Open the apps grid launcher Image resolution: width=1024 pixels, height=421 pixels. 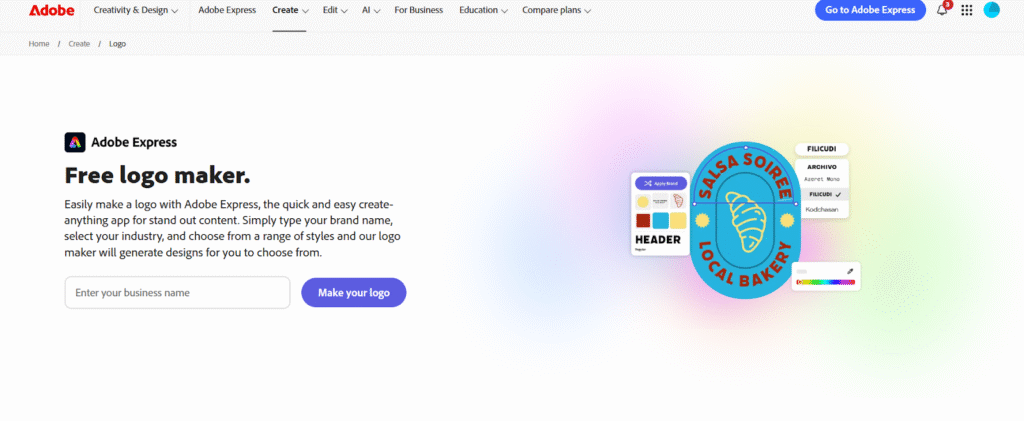coord(966,10)
